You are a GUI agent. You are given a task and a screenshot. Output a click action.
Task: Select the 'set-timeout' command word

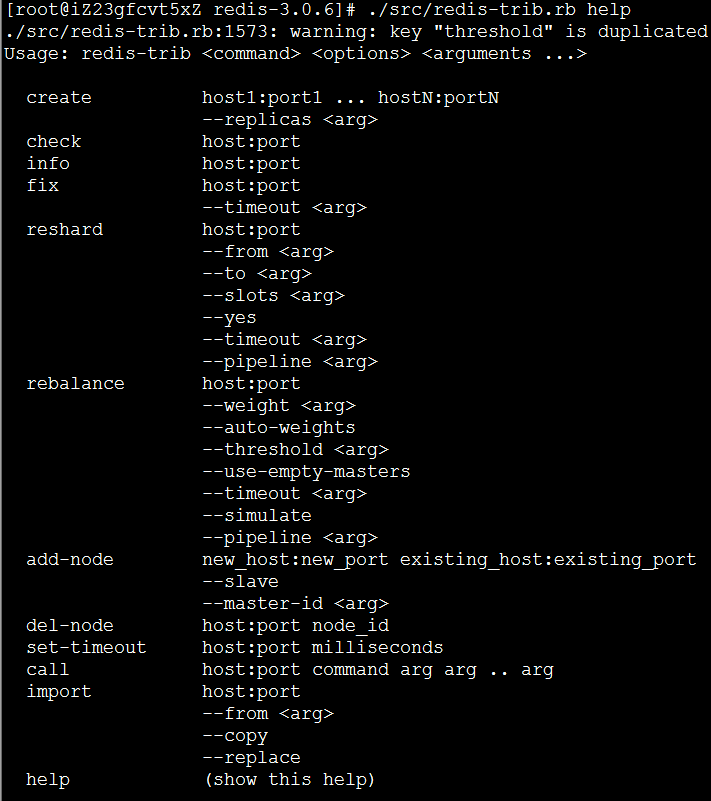click(x=86, y=647)
